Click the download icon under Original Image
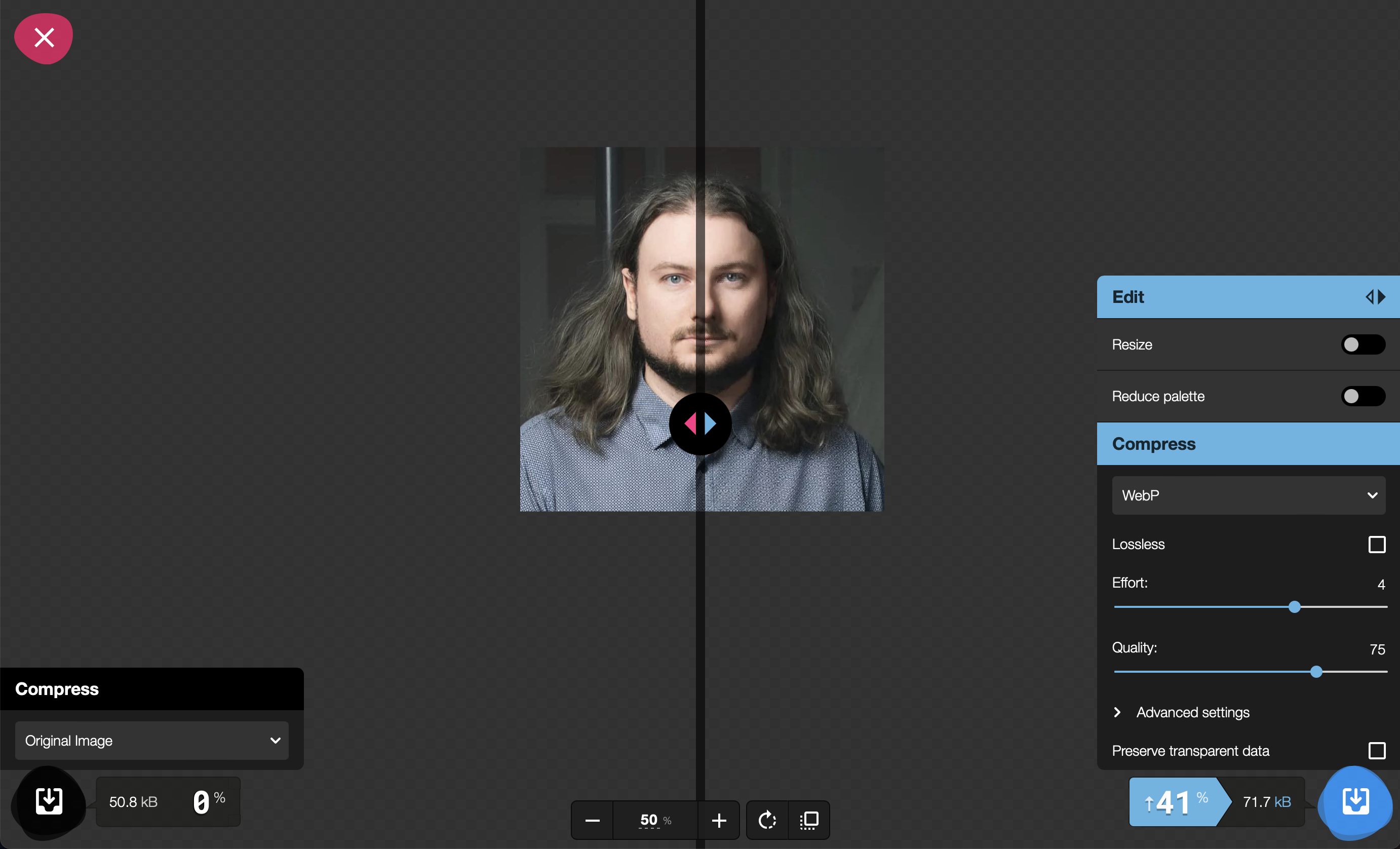 (48, 802)
